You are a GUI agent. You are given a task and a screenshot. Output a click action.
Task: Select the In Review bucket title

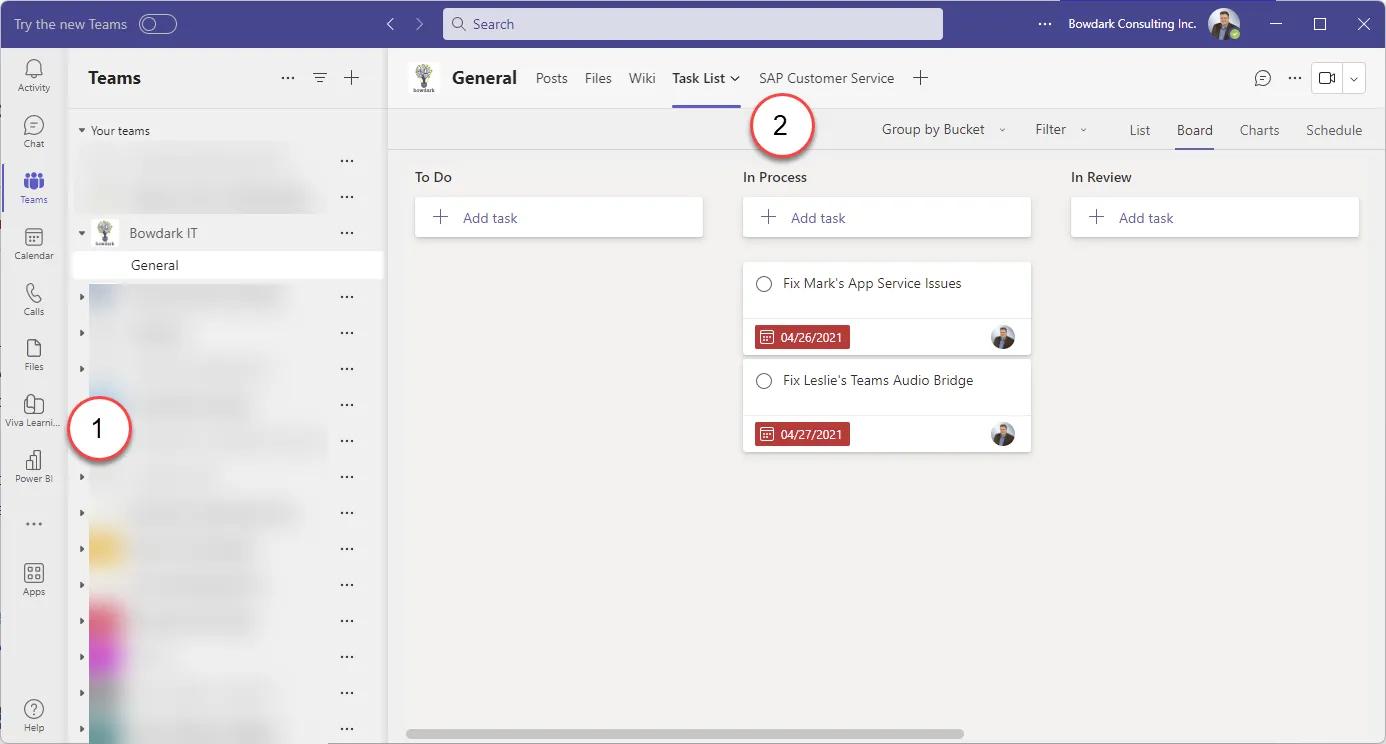pos(1101,177)
